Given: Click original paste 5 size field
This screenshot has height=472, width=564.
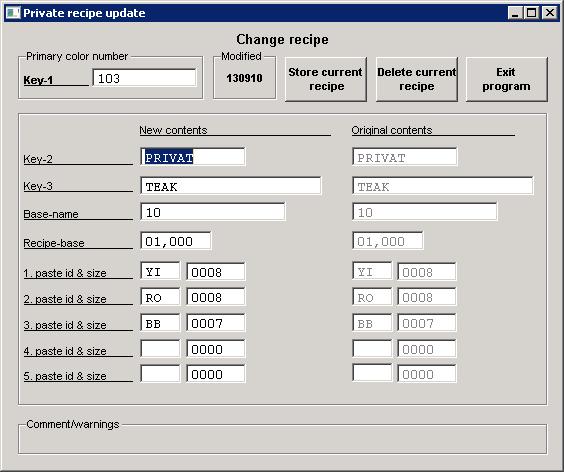Looking at the screenshot, I should point(427,374).
